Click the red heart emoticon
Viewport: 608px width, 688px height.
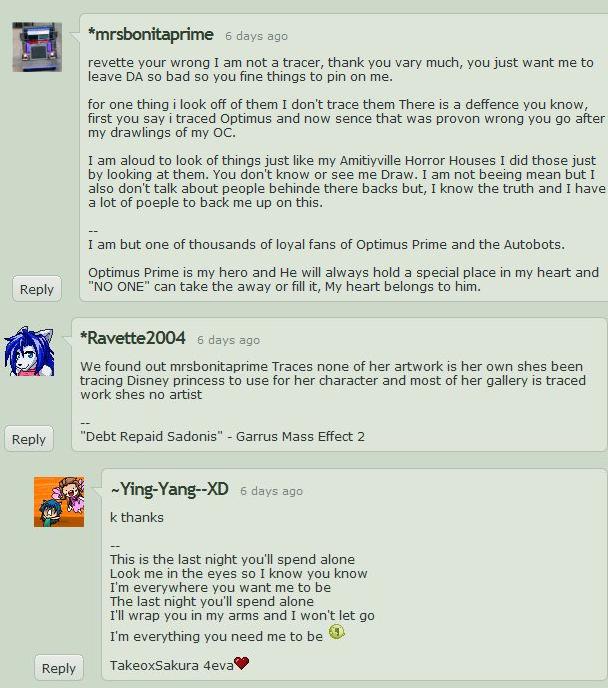pyautogui.click(x=242, y=663)
